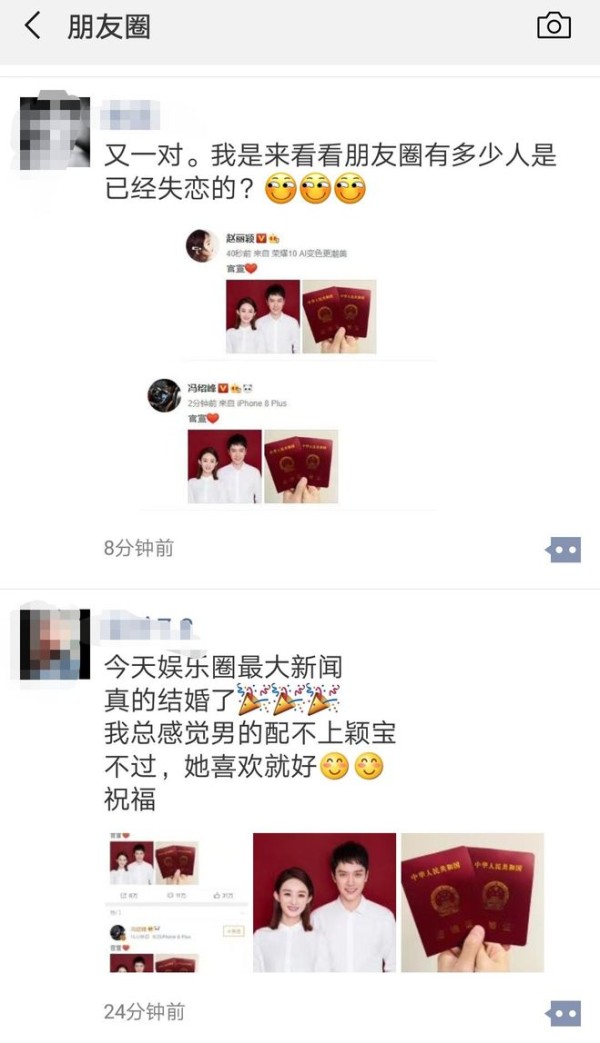Viewport: 600px width, 1043px height.
Task: Open first poster's pixelated avatar
Action: 55,132
